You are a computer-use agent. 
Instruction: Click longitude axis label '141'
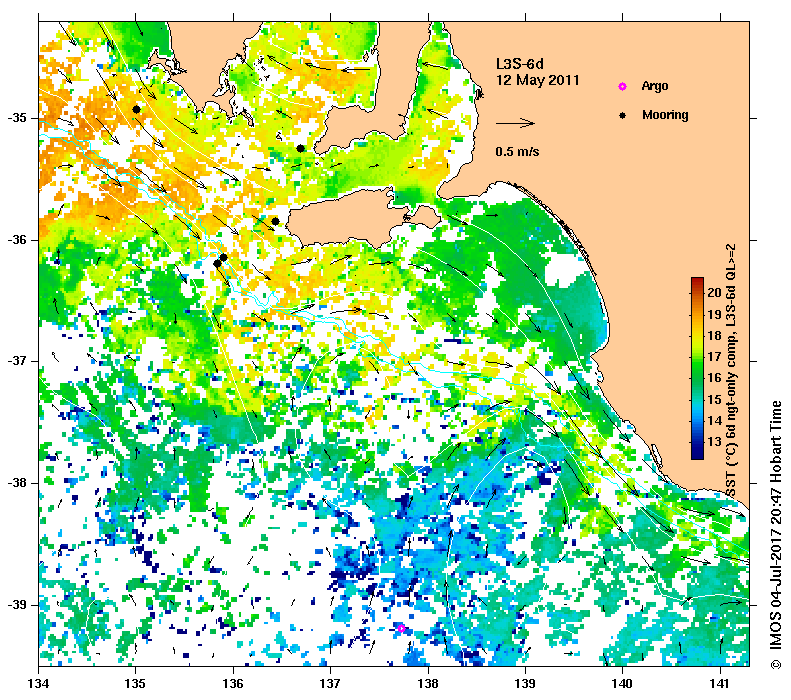720,683
